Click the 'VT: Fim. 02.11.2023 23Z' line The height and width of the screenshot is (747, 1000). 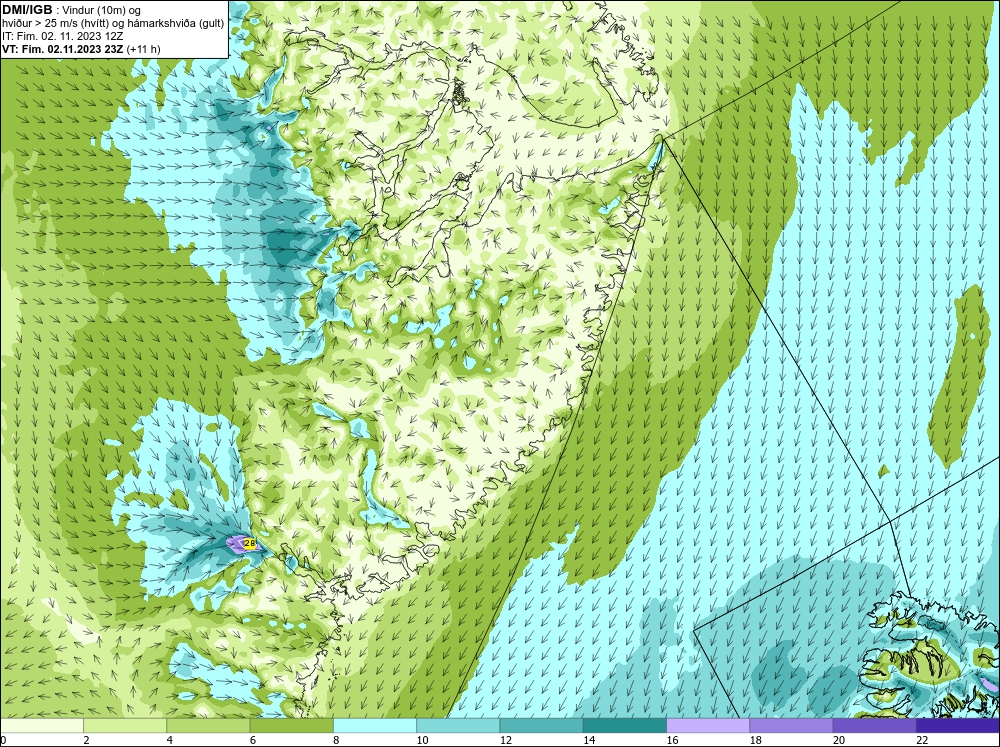(63, 49)
